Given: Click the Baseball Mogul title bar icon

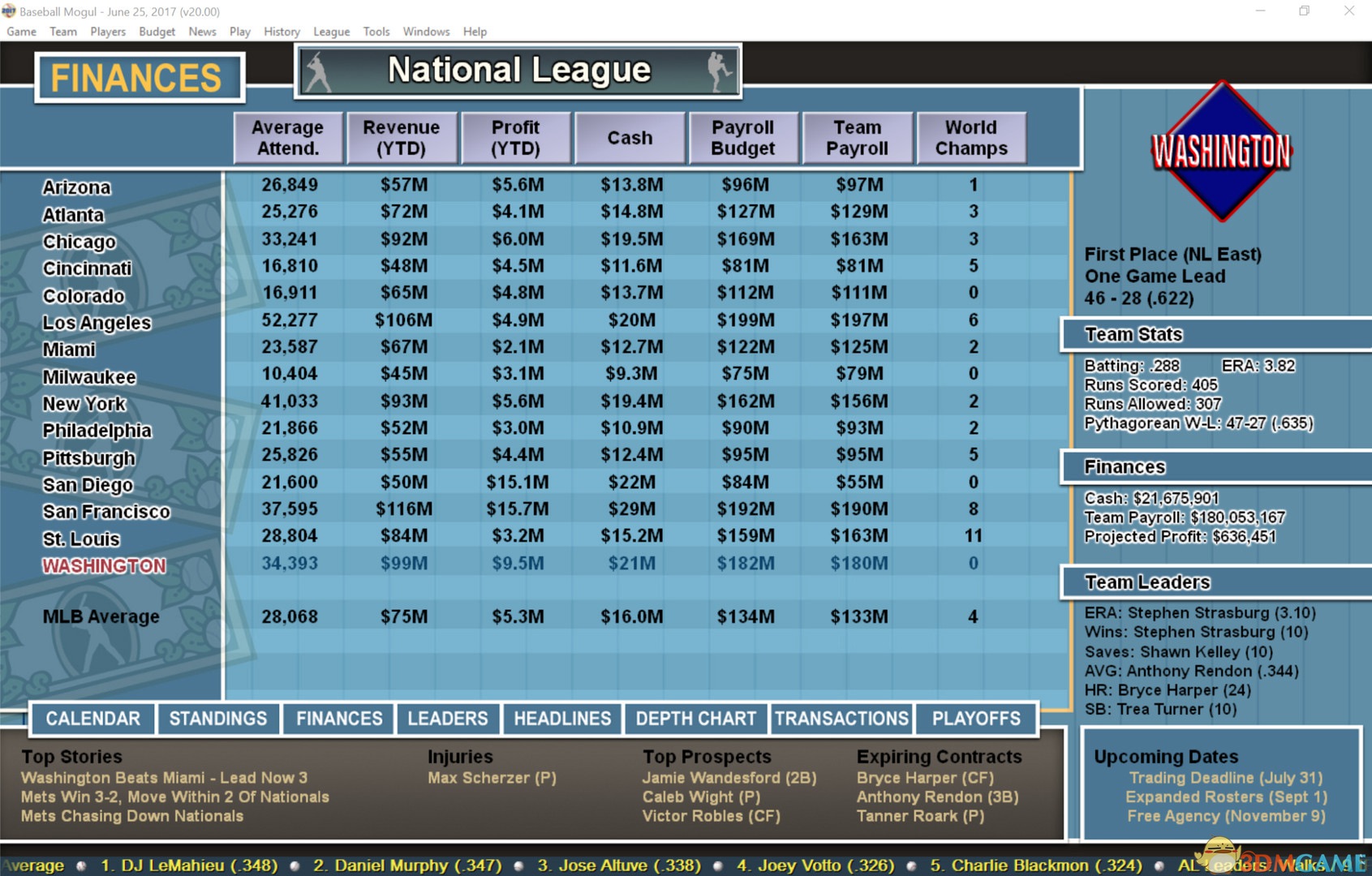Looking at the screenshot, I should click(x=9, y=11).
